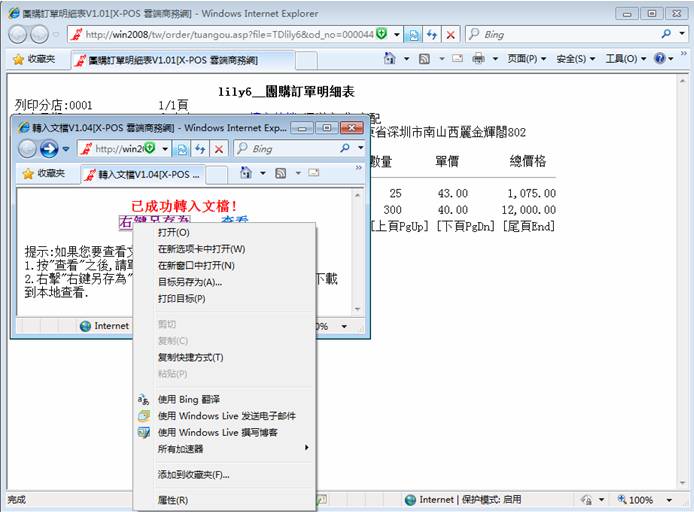Click the printer icon in the command bar
This screenshot has width=694, height=512.
(x=478, y=59)
